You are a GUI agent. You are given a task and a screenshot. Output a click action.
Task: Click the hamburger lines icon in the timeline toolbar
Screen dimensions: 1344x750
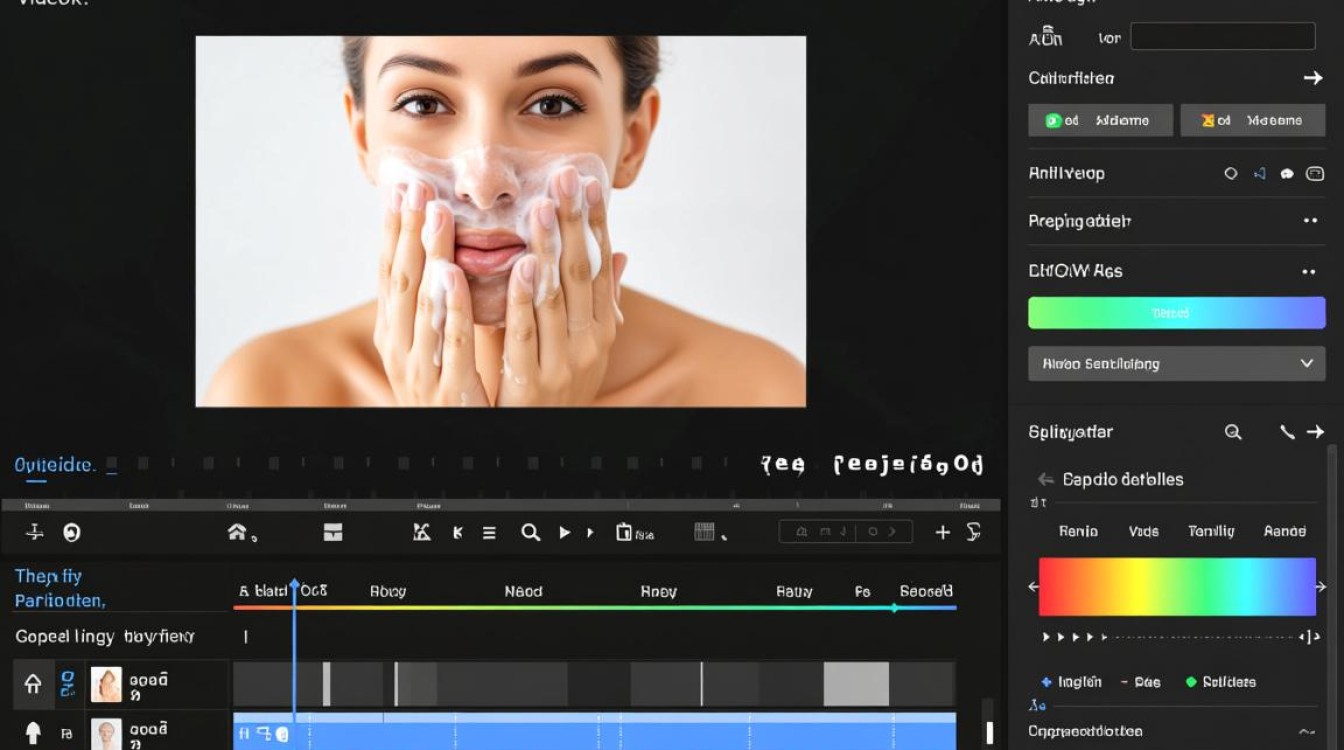tap(489, 533)
